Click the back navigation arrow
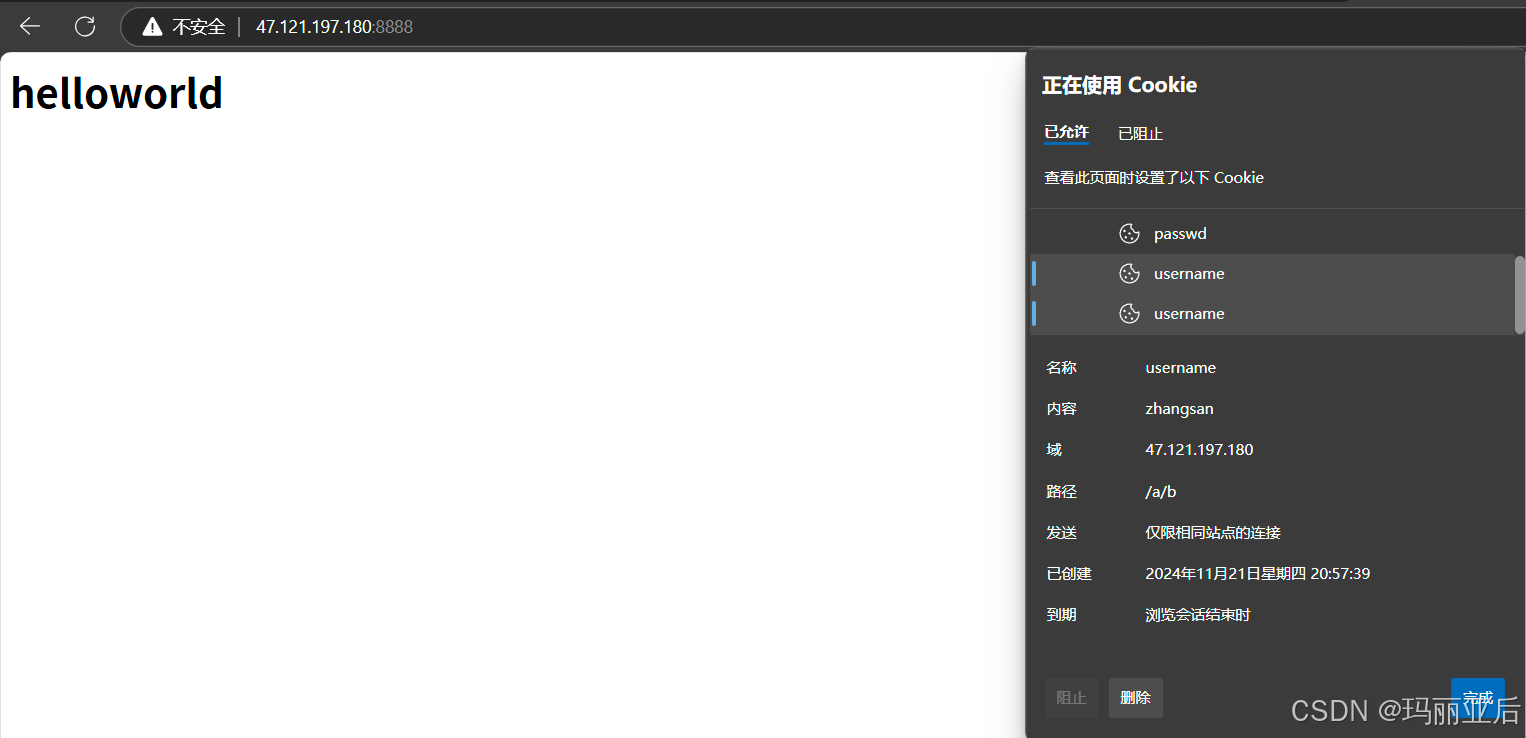 [x=29, y=26]
